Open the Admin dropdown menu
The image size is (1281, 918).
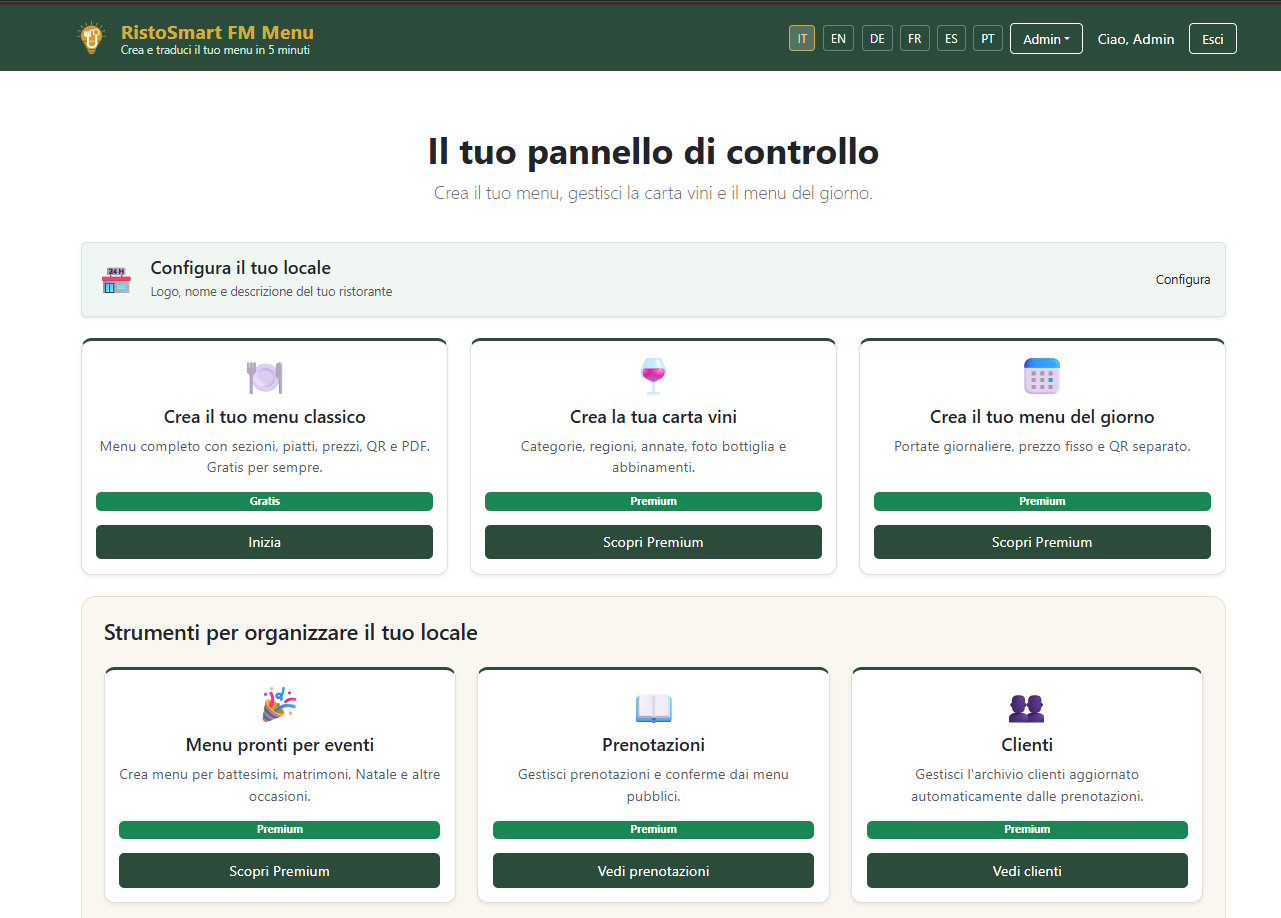pos(1046,39)
